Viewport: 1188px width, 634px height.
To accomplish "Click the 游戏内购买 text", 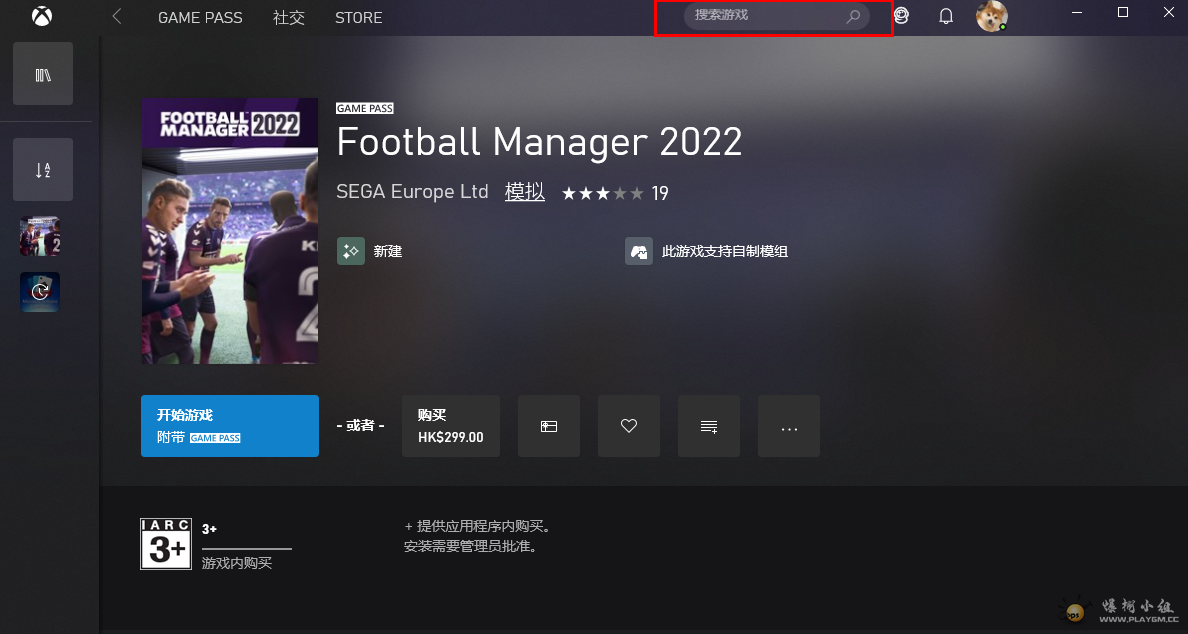I will pos(237,563).
